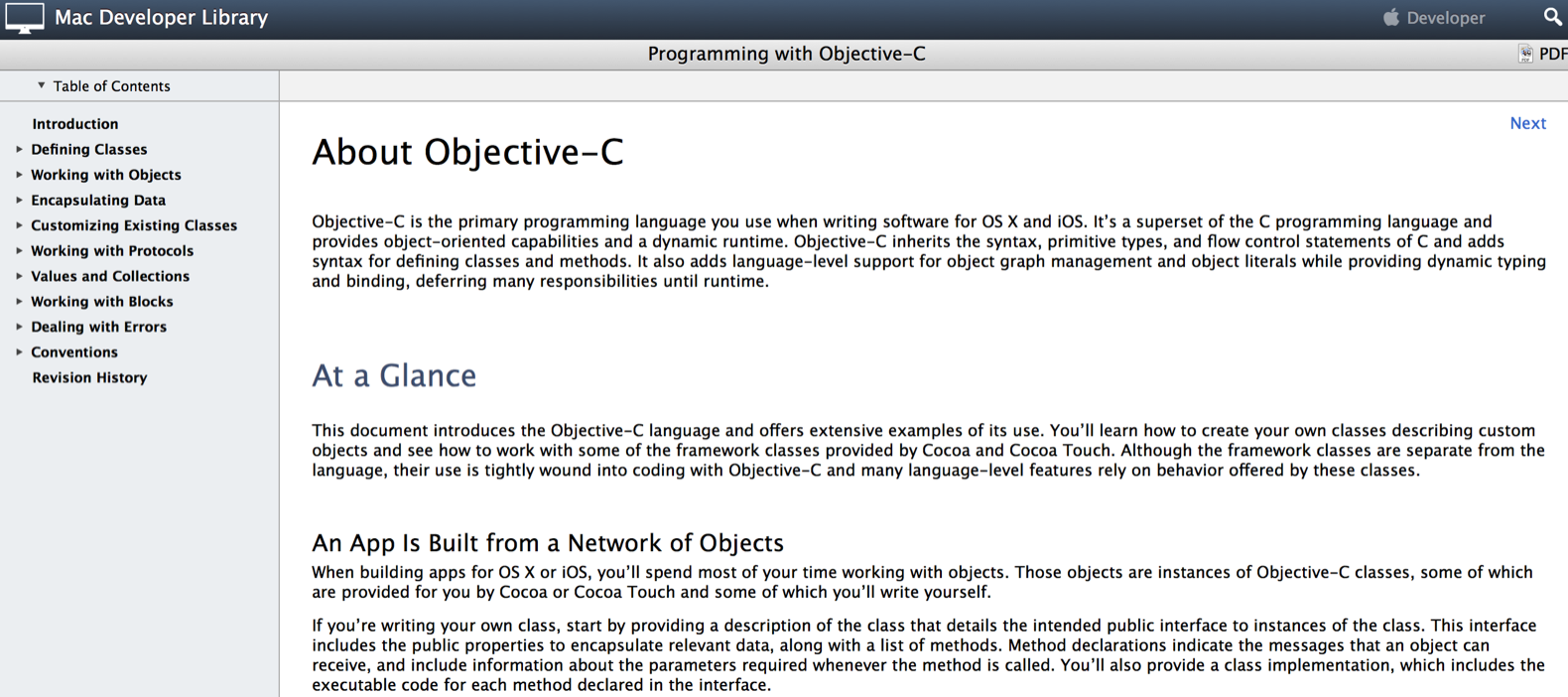Image resolution: width=1568 pixels, height=697 pixels.
Task: Click the At a Glance heading
Action: (x=394, y=375)
